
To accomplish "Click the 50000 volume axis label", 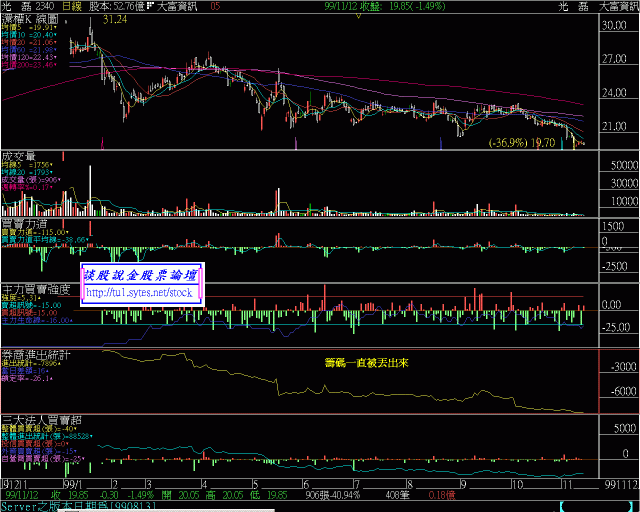I will (x=624, y=165).
